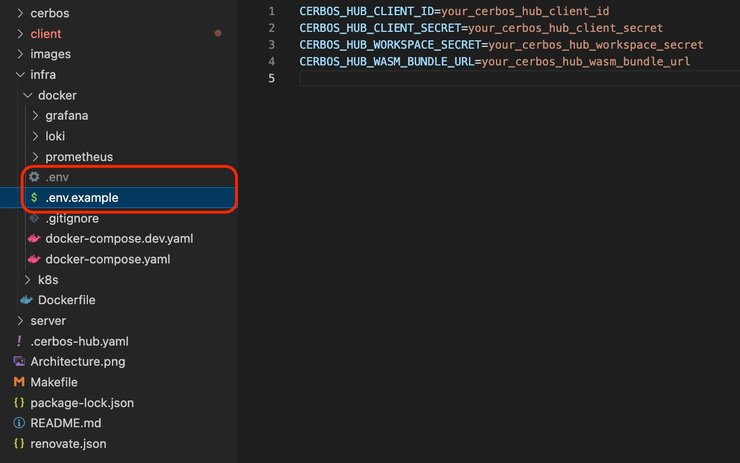Viewport: 740px width, 463px height.
Task: Select the k8s folder name
Action: point(48,280)
